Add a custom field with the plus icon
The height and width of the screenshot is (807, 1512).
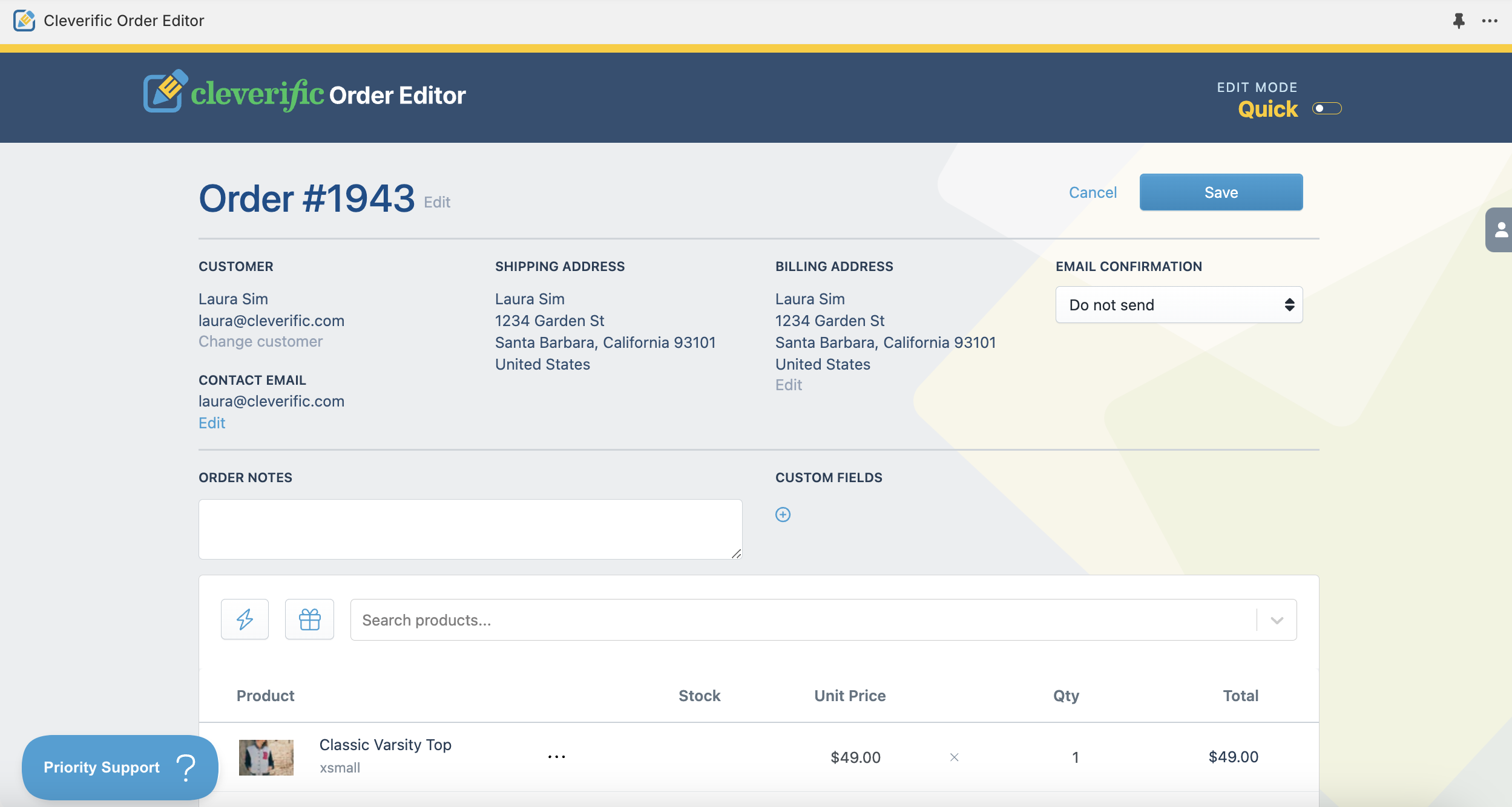click(783, 514)
